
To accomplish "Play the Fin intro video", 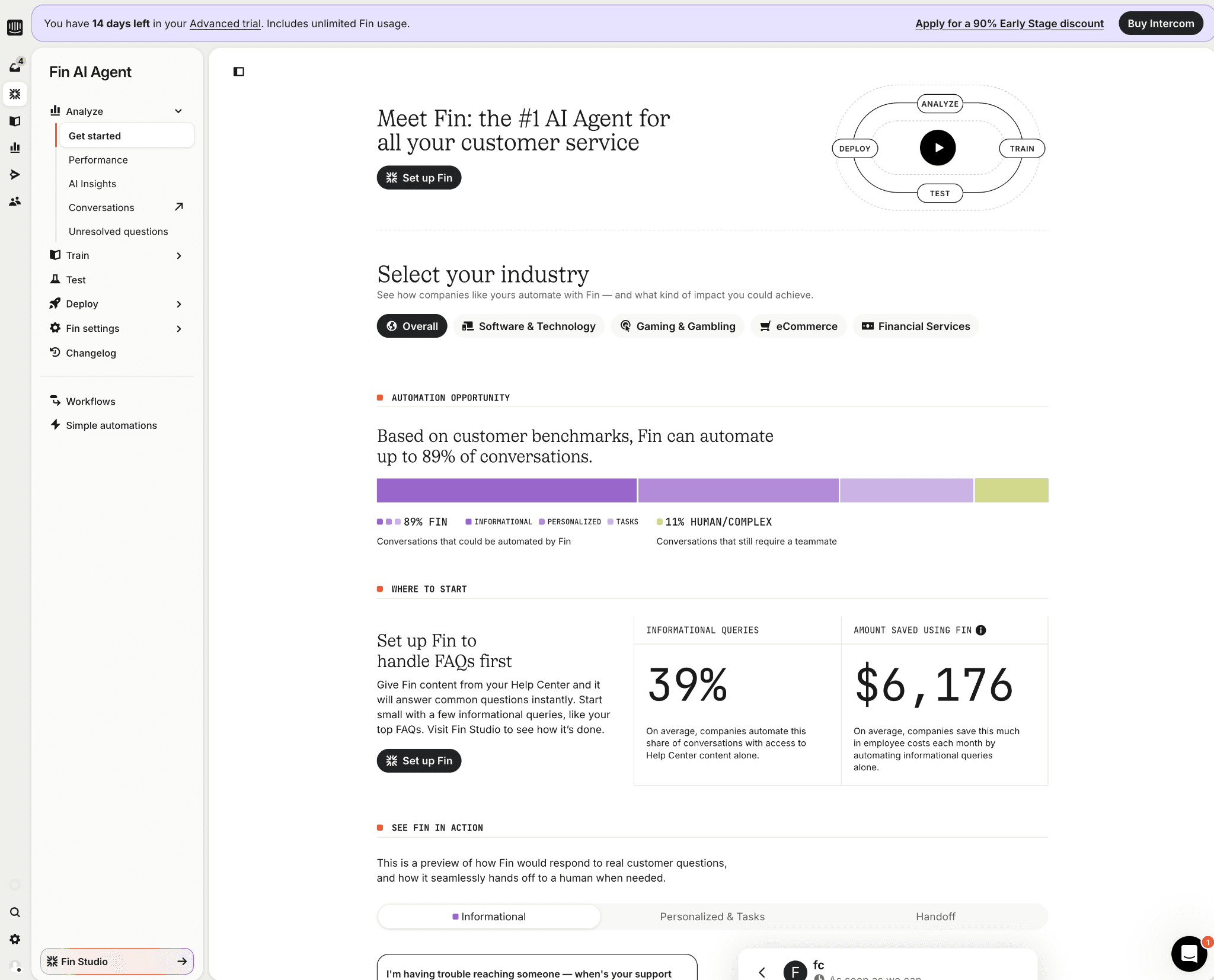I will click(x=937, y=148).
